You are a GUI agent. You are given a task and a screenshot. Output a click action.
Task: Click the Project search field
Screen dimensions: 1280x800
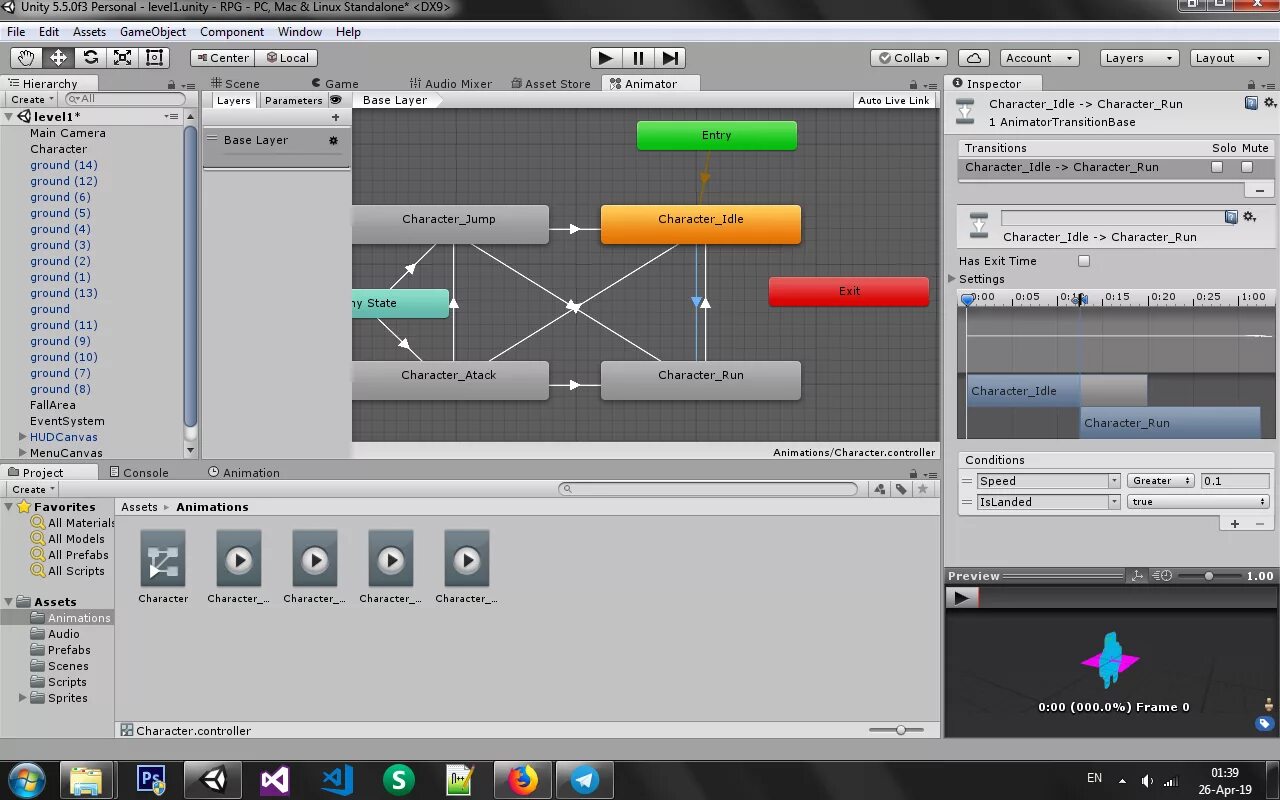click(x=708, y=489)
